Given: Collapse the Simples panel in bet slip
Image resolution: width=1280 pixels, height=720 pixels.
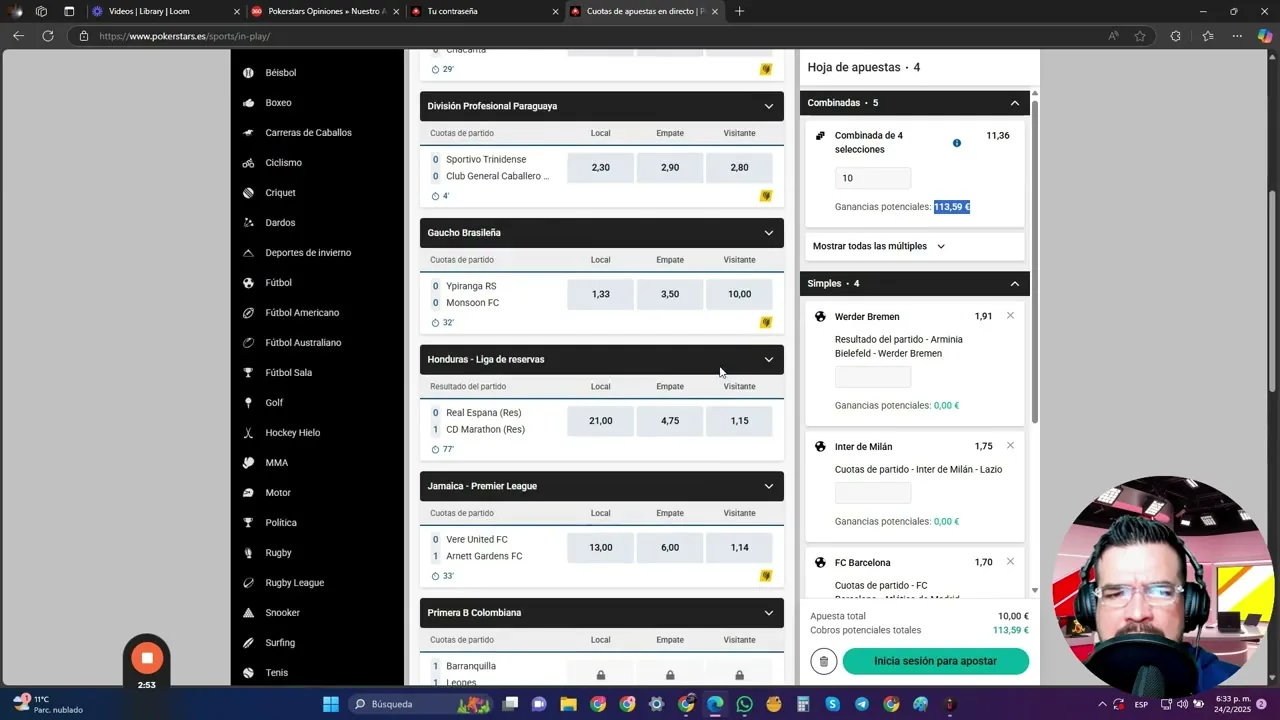Looking at the screenshot, I should click(x=1014, y=284).
